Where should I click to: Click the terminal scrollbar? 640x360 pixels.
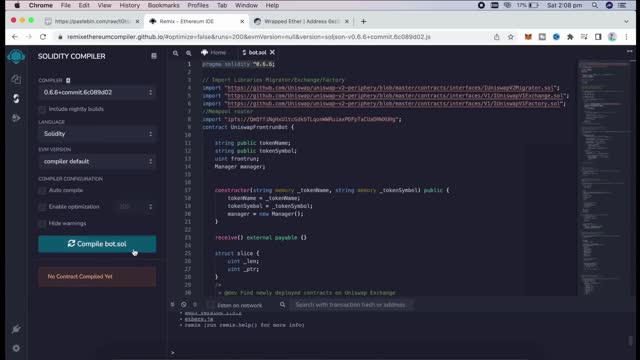coord(631,340)
